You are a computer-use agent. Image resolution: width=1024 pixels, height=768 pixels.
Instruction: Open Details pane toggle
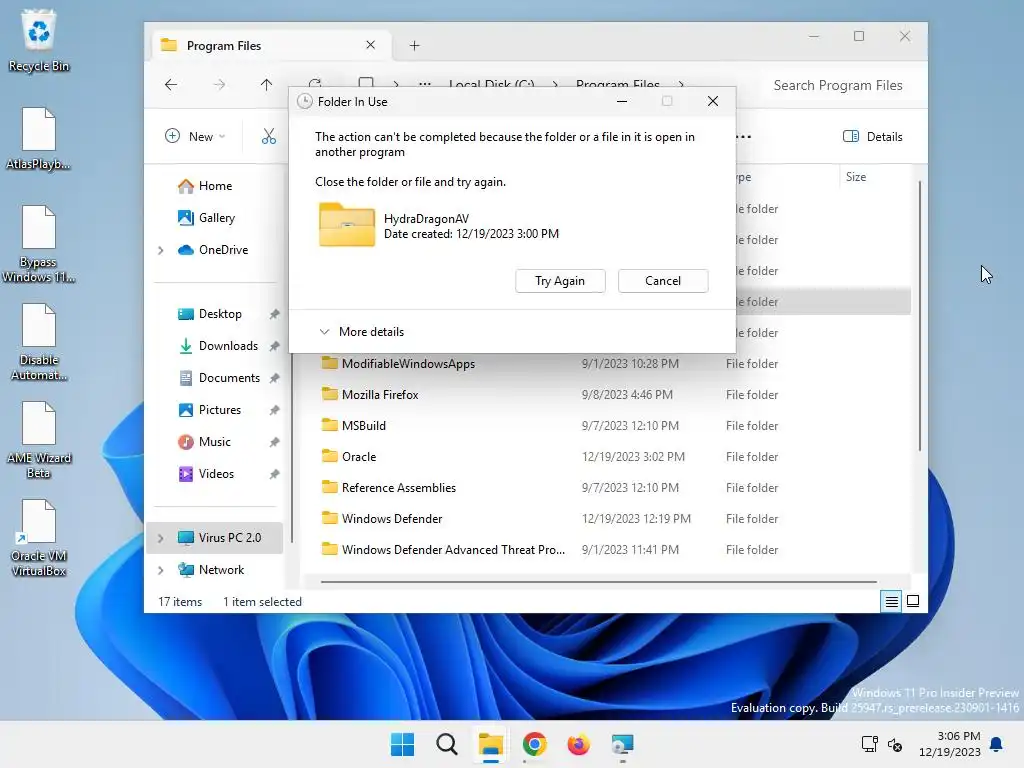point(872,136)
